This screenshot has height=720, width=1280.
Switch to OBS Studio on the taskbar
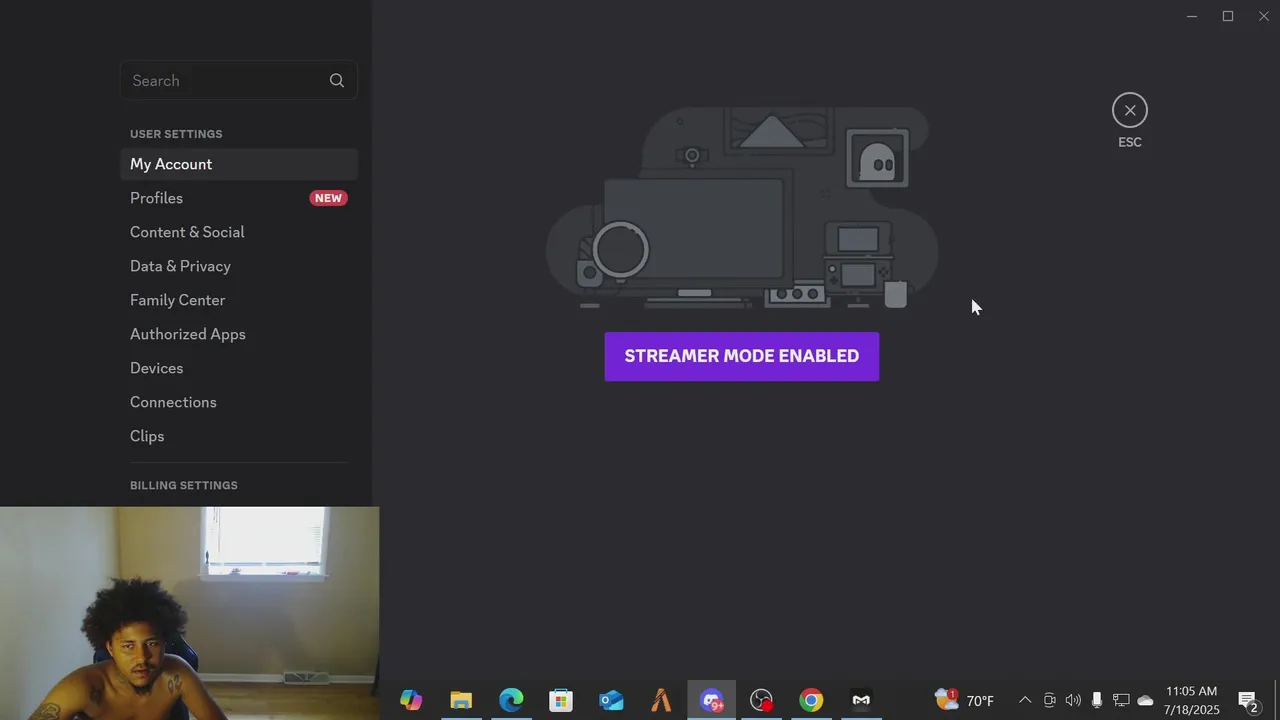[761, 700]
